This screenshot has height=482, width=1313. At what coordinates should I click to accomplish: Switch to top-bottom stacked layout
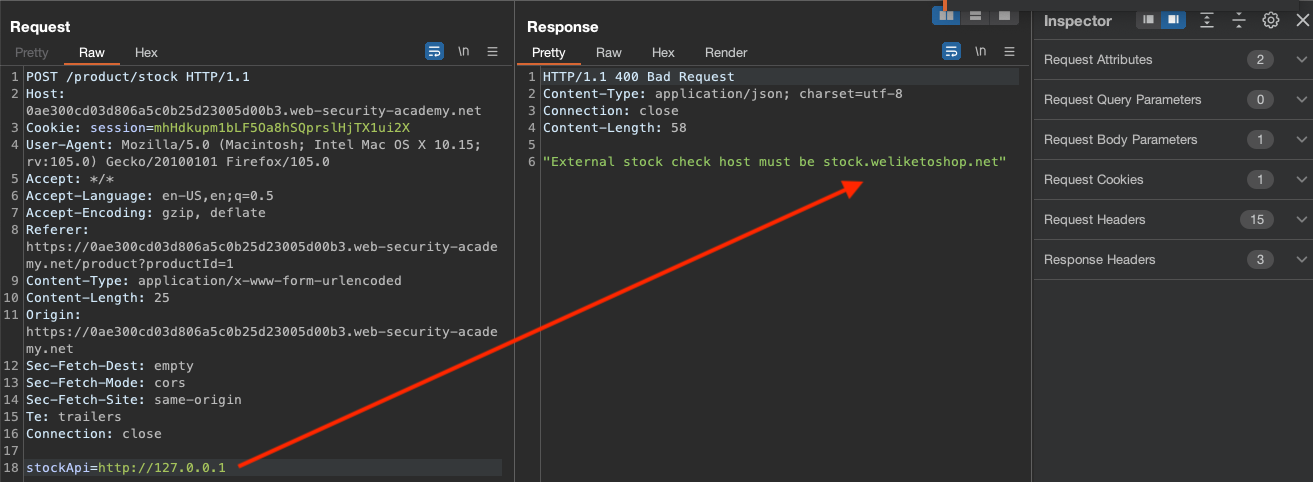tap(974, 15)
